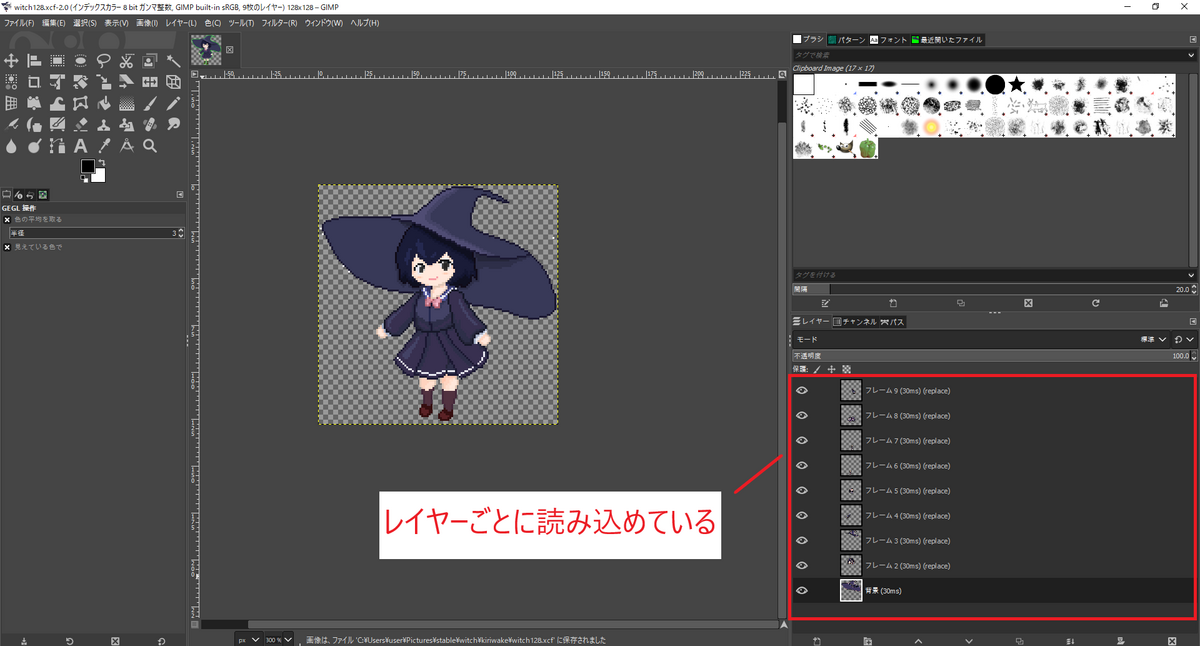Toggle the 見えている色で checkbox
Viewport: 1200px width, 646px height.
[x=7, y=246]
